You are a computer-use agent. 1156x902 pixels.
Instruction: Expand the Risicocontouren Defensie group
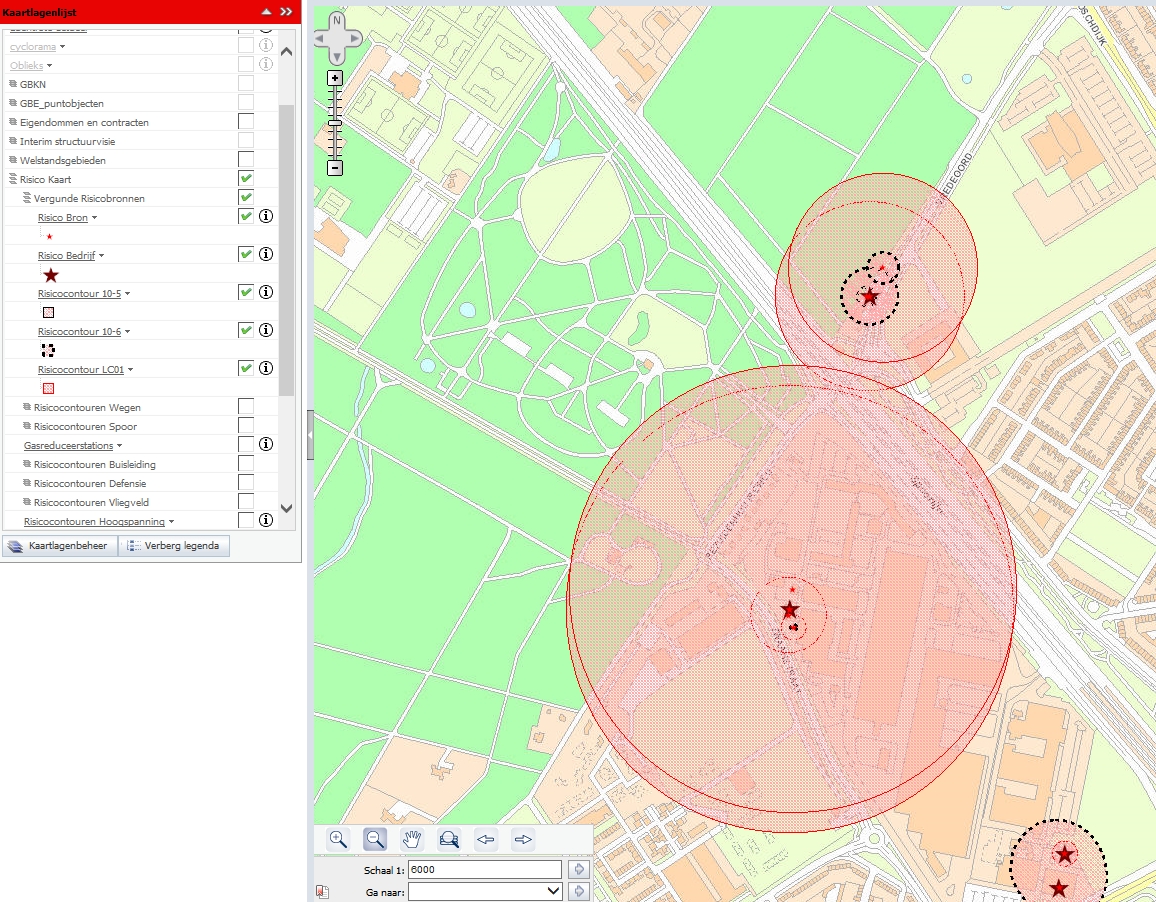point(27,483)
